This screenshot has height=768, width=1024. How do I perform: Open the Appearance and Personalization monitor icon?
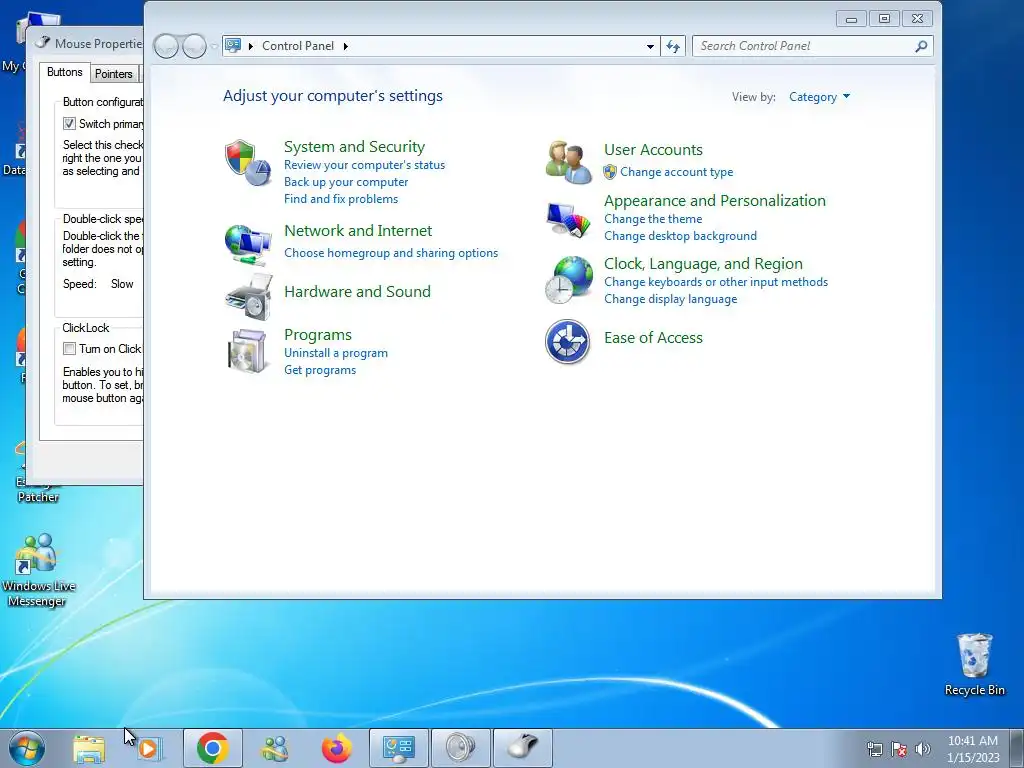(x=568, y=220)
